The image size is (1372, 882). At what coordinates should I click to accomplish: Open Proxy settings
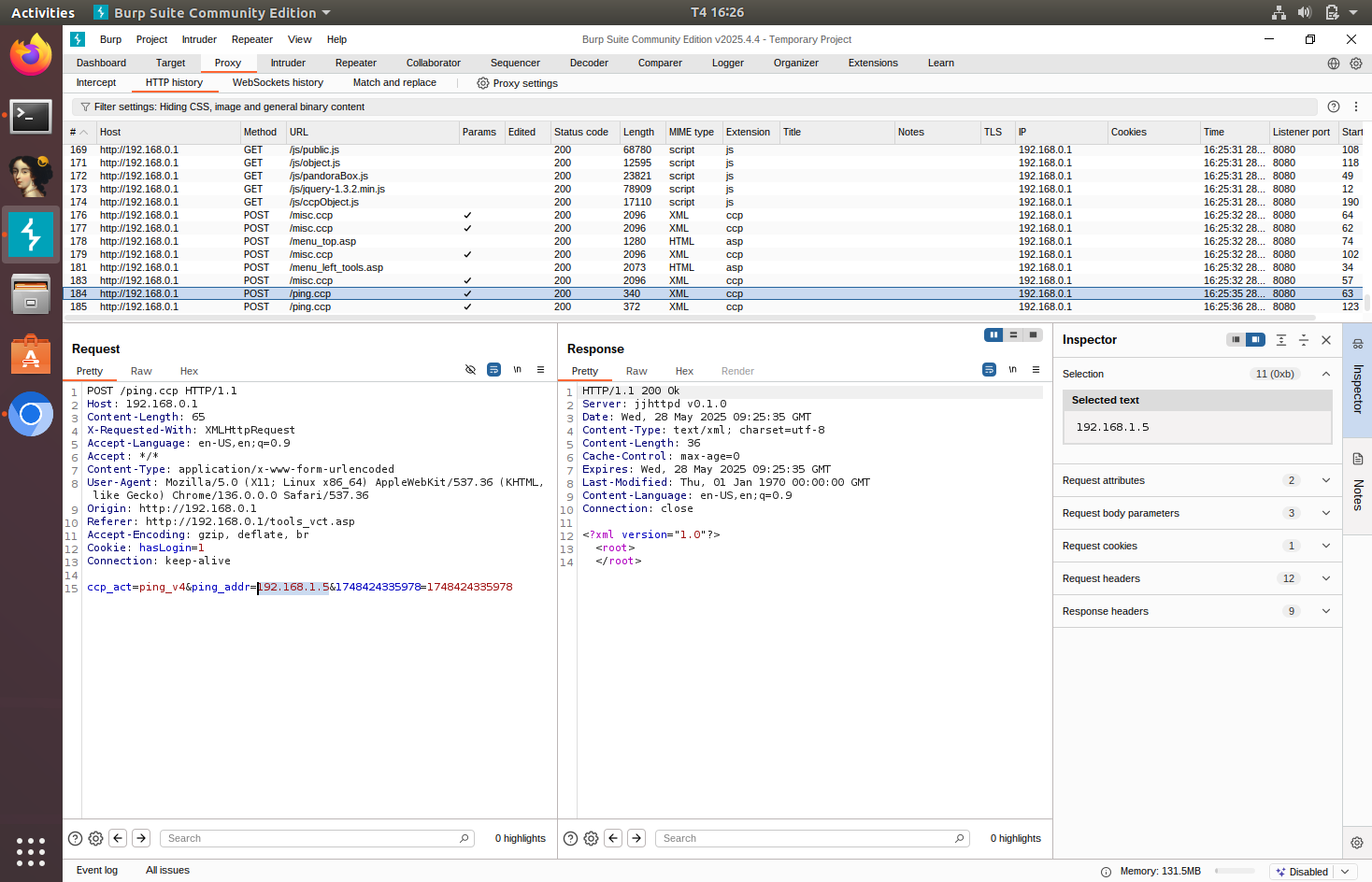[517, 83]
